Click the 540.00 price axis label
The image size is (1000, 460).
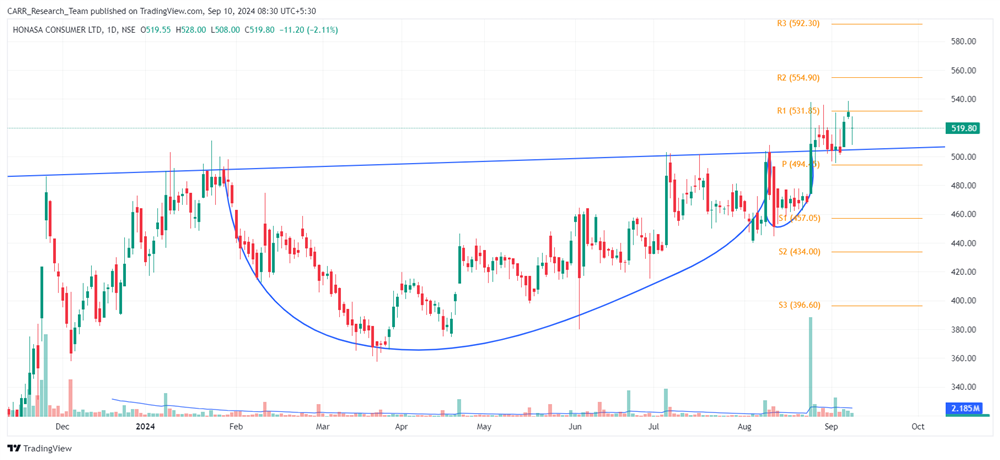[x=965, y=100]
